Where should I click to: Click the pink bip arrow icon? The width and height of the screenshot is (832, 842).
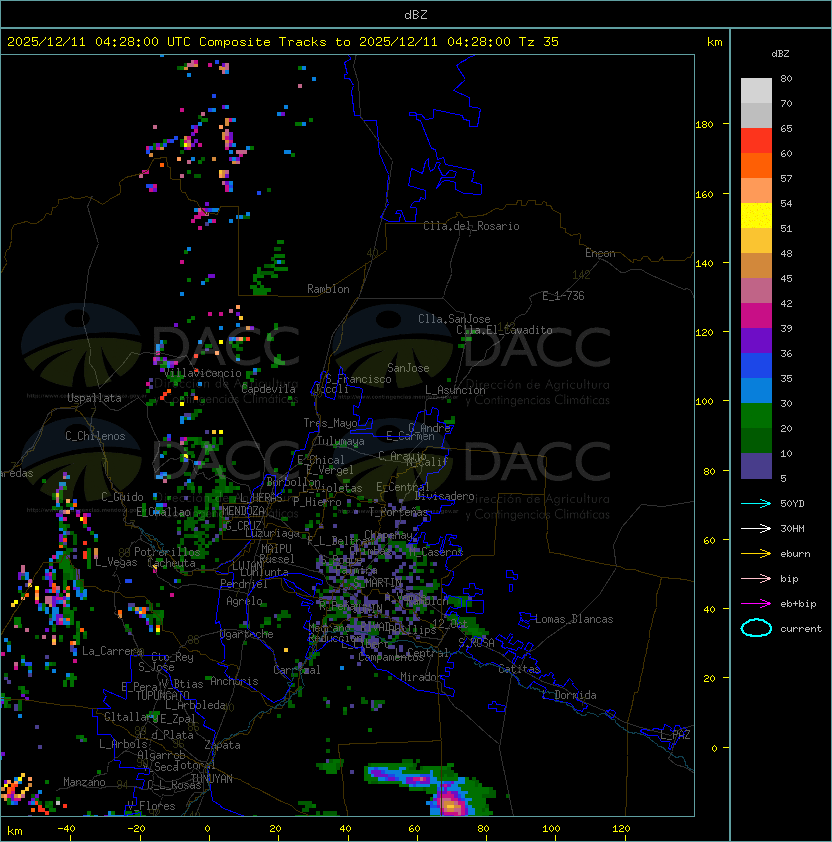(x=756, y=578)
